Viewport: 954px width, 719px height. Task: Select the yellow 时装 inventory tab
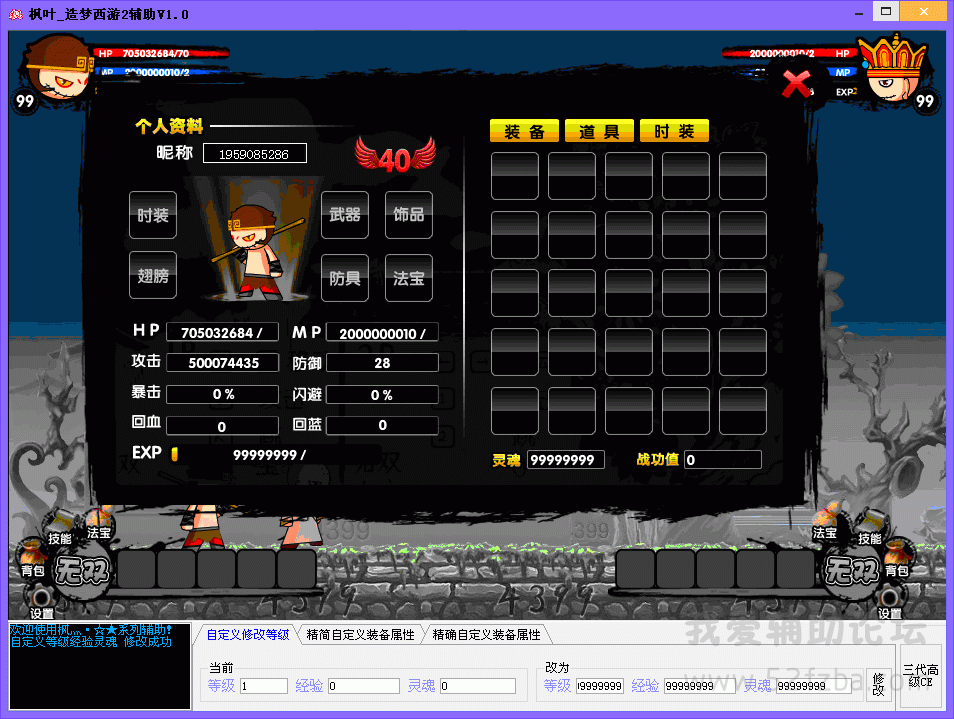pyautogui.click(x=674, y=132)
